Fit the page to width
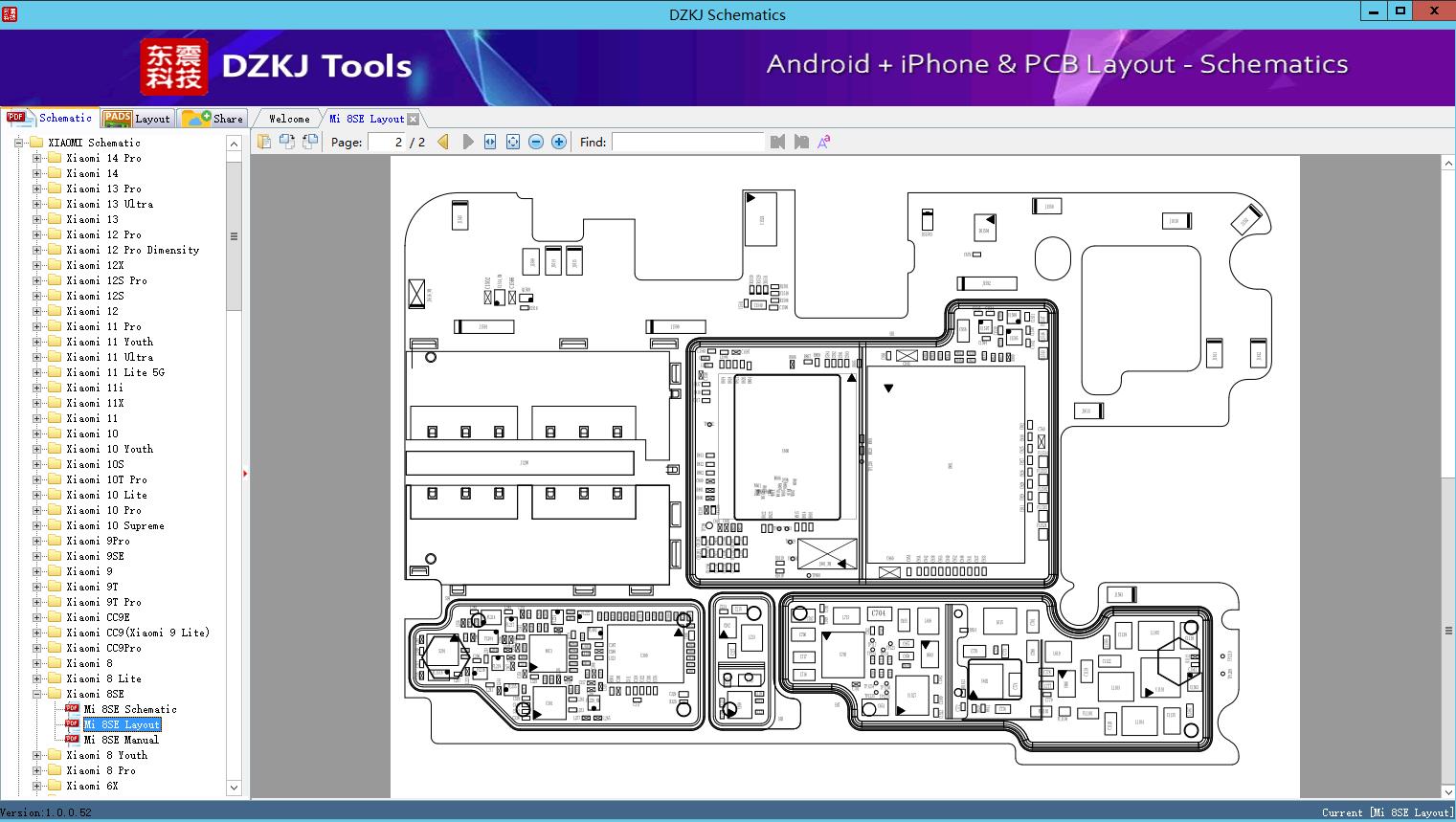The image size is (1456, 822). pos(490,142)
